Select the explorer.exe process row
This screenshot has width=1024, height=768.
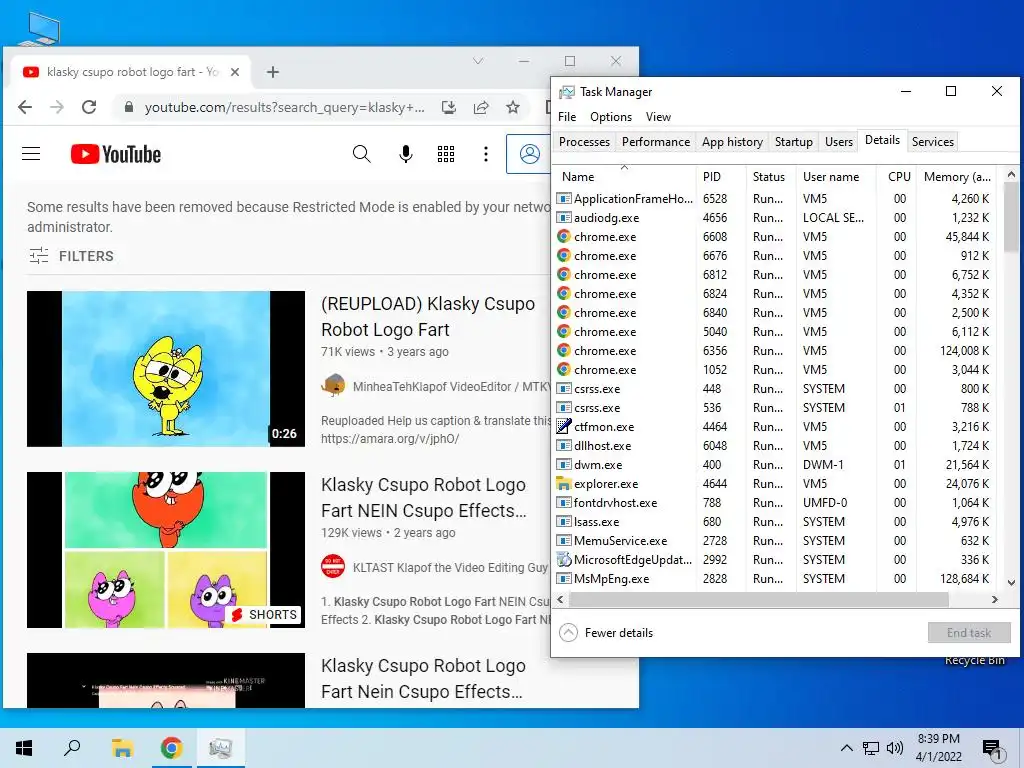click(777, 484)
